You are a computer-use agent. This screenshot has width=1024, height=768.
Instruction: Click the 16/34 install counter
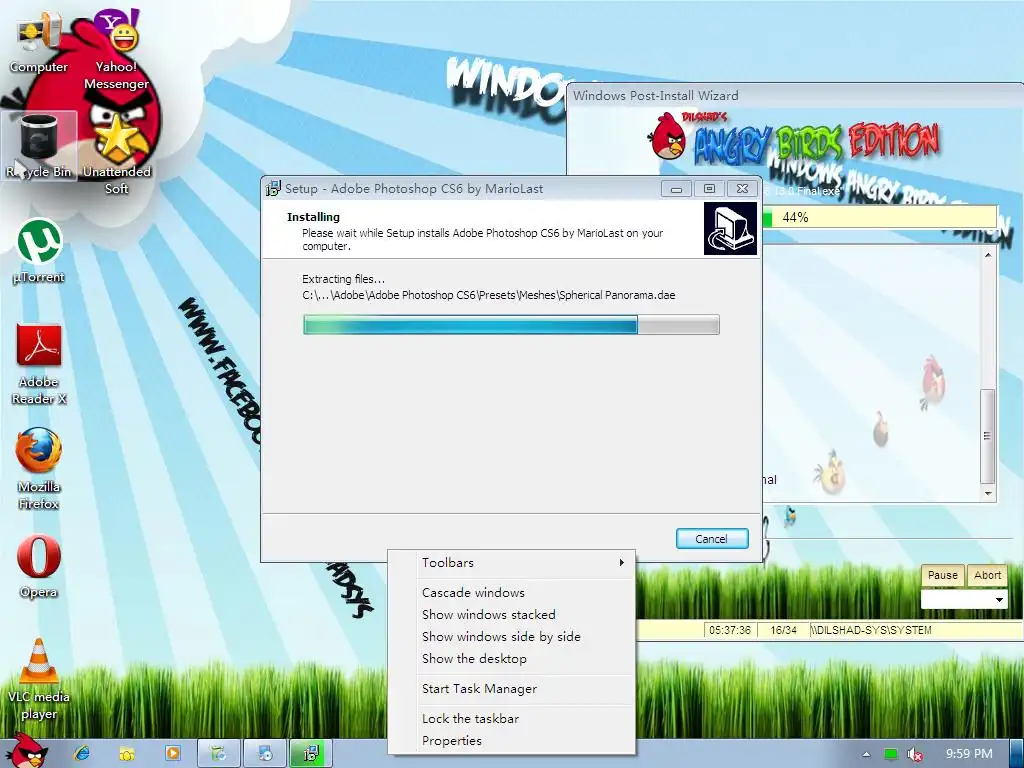point(784,630)
